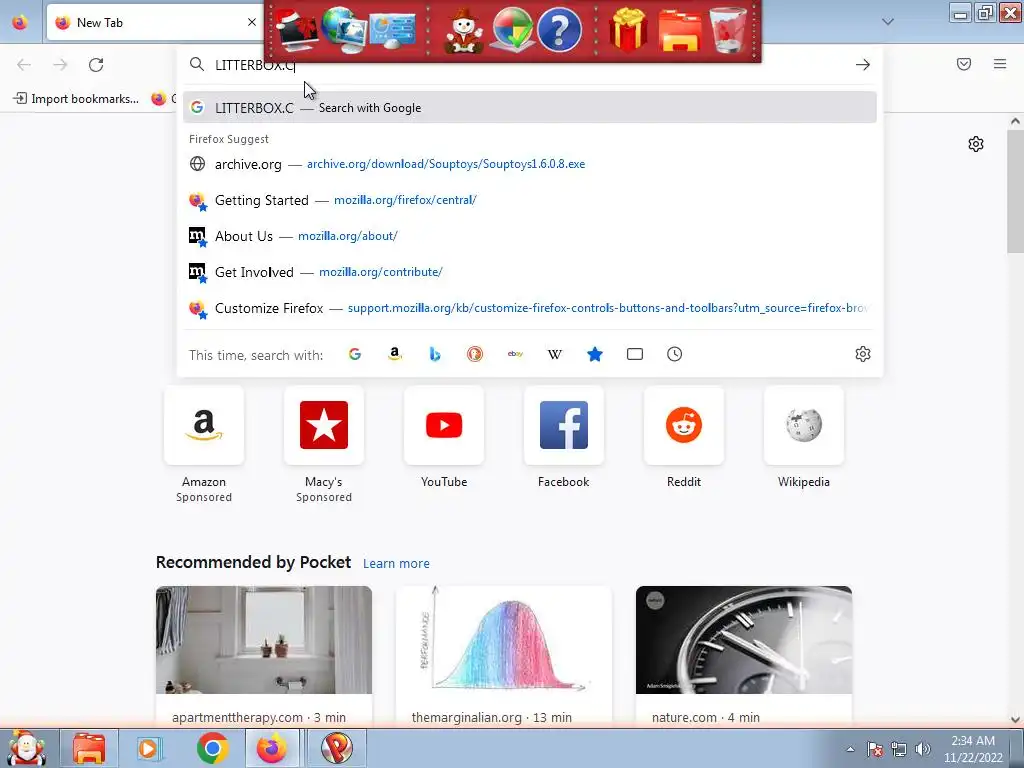Show hidden system tray icons
Image resolution: width=1024 pixels, height=768 pixels.
pyautogui.click(x=850, y=749)
